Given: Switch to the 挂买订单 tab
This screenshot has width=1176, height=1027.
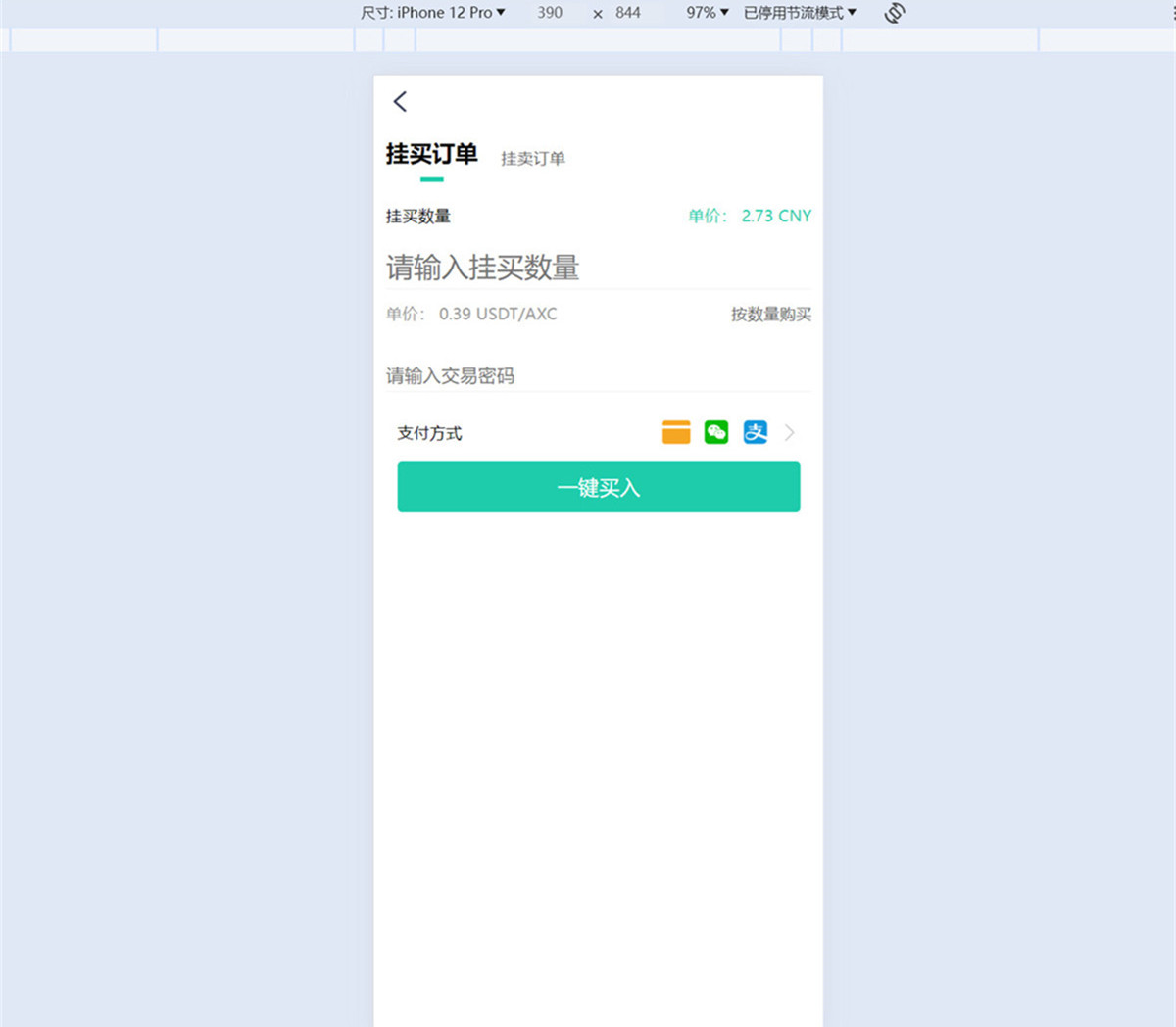Looking at the screenshot, I should tap(431, 154).
